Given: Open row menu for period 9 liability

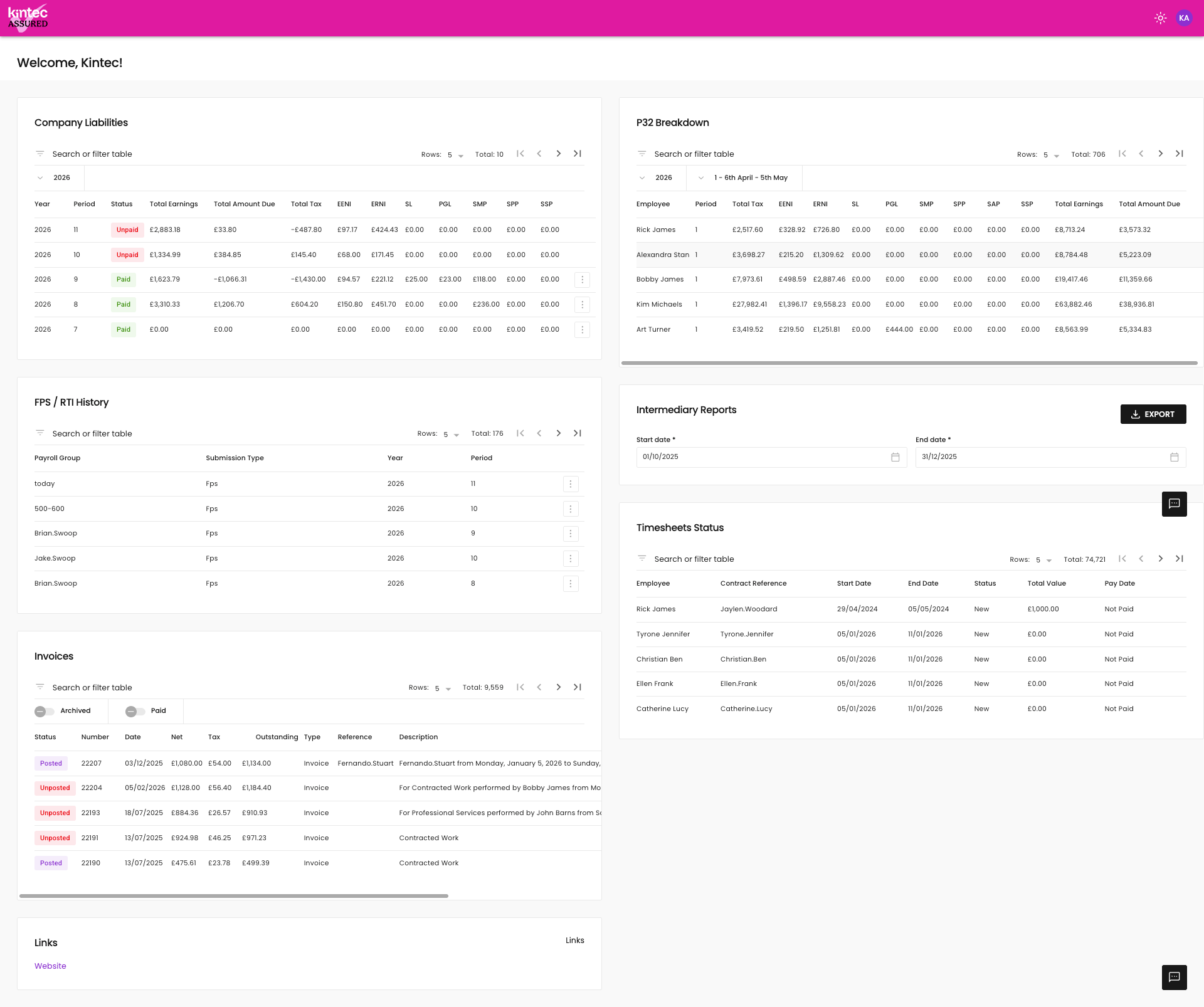Looking at the screenshot, I should [x=582, y=280].
